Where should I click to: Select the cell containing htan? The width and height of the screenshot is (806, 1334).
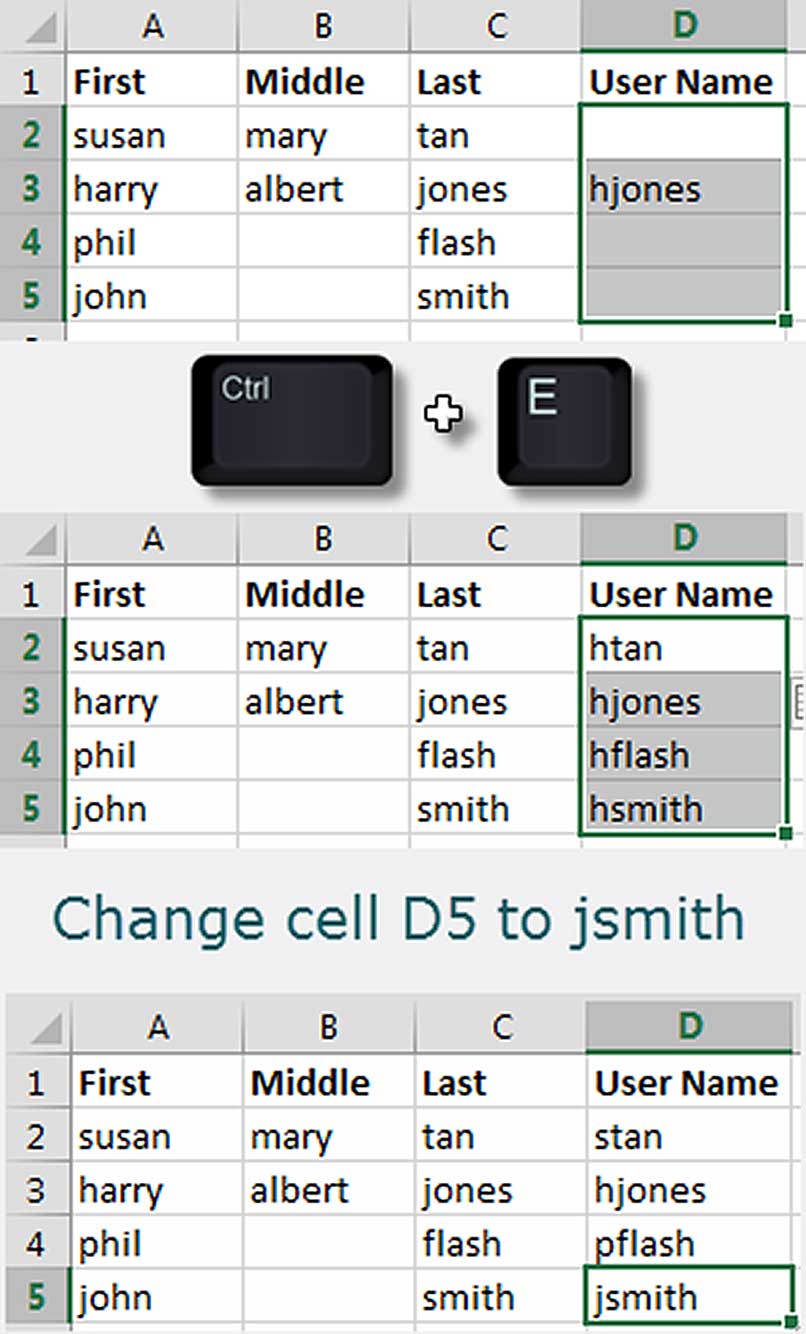(x=682, y=648)
